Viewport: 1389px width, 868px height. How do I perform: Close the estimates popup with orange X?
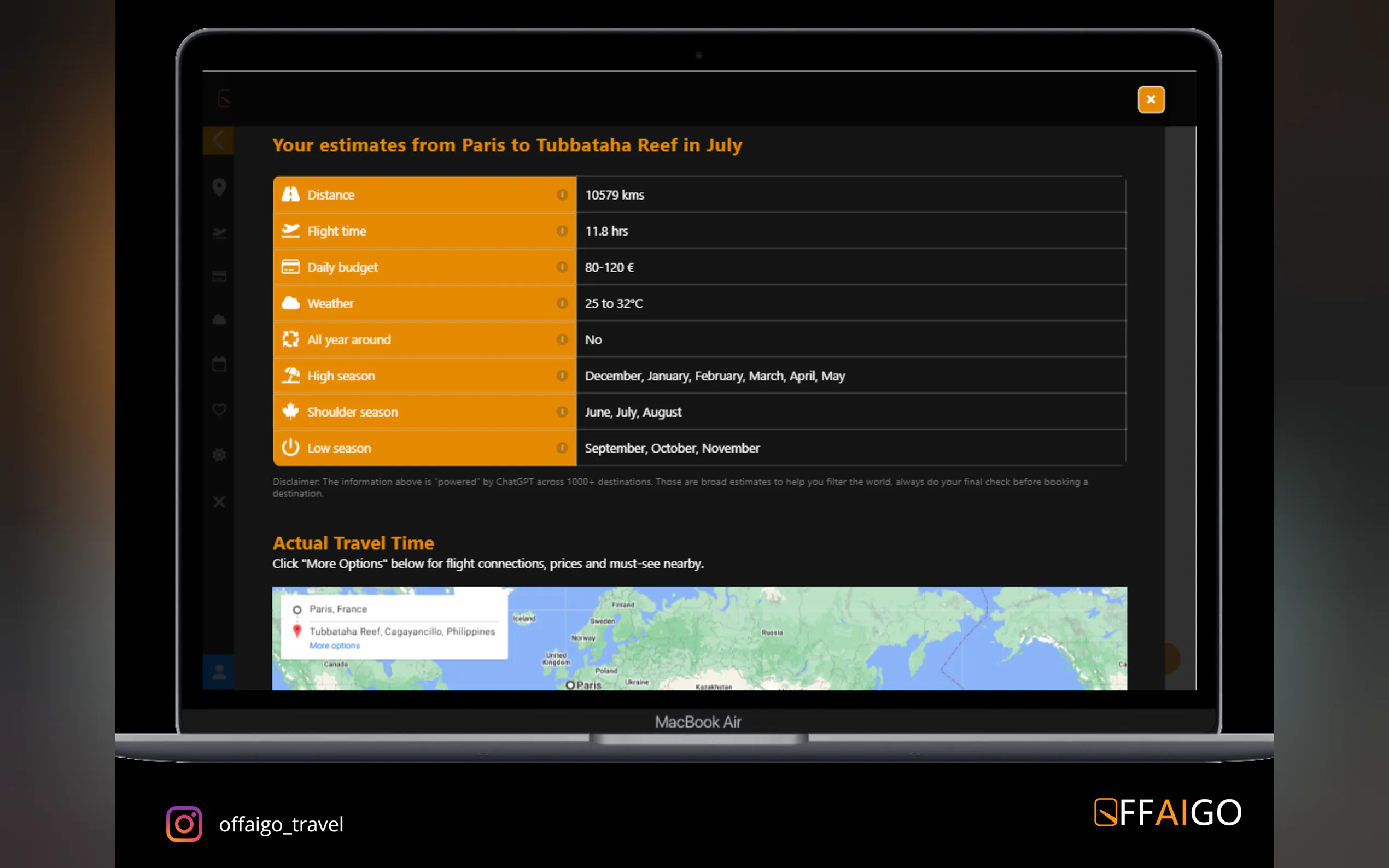point(1151,99)
